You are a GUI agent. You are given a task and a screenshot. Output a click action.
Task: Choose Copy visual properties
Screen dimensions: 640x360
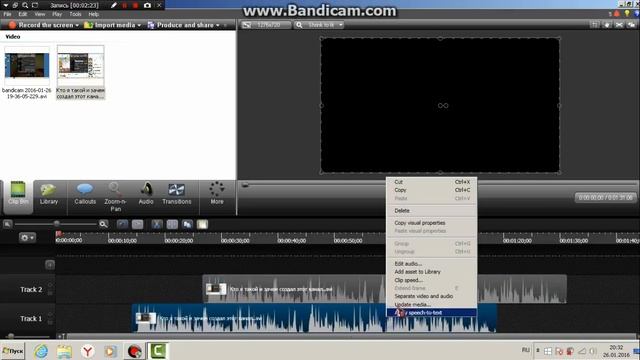coord(431,223)
